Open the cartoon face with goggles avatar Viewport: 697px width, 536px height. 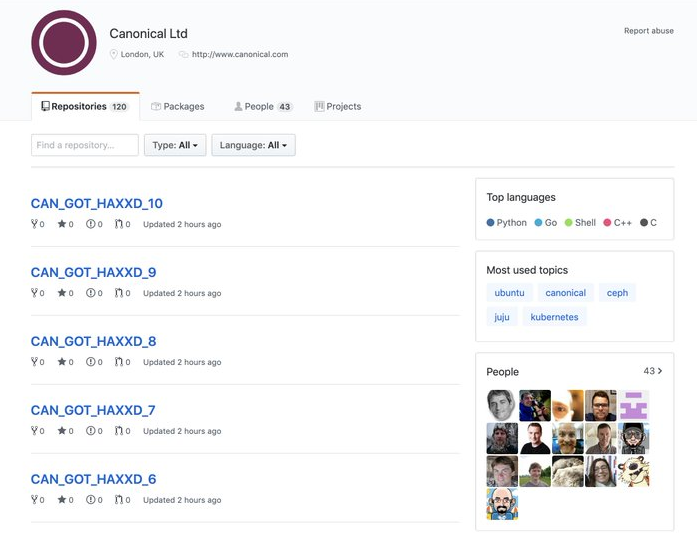coord(633,438)
